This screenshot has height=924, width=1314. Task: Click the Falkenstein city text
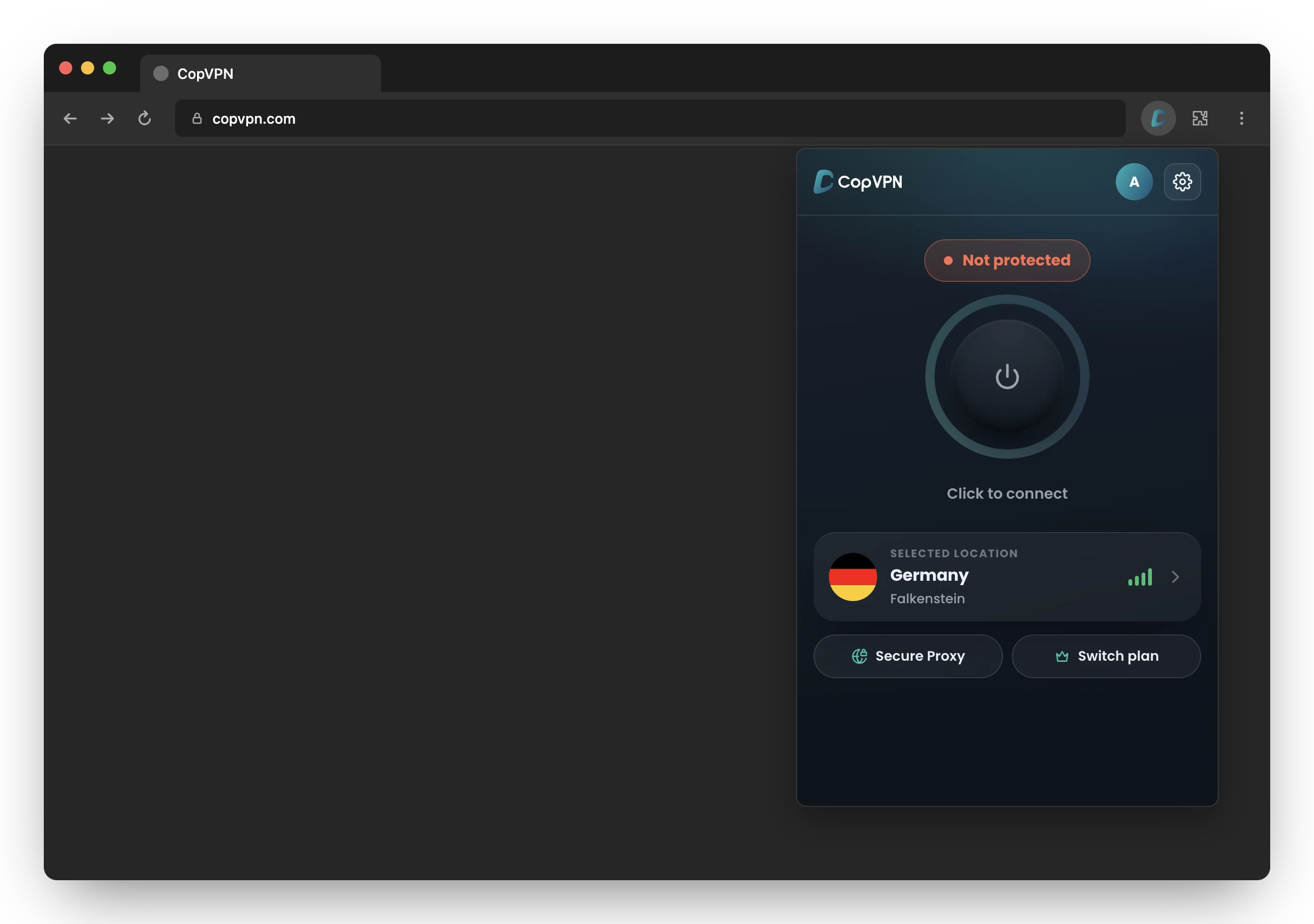(927, 598)
